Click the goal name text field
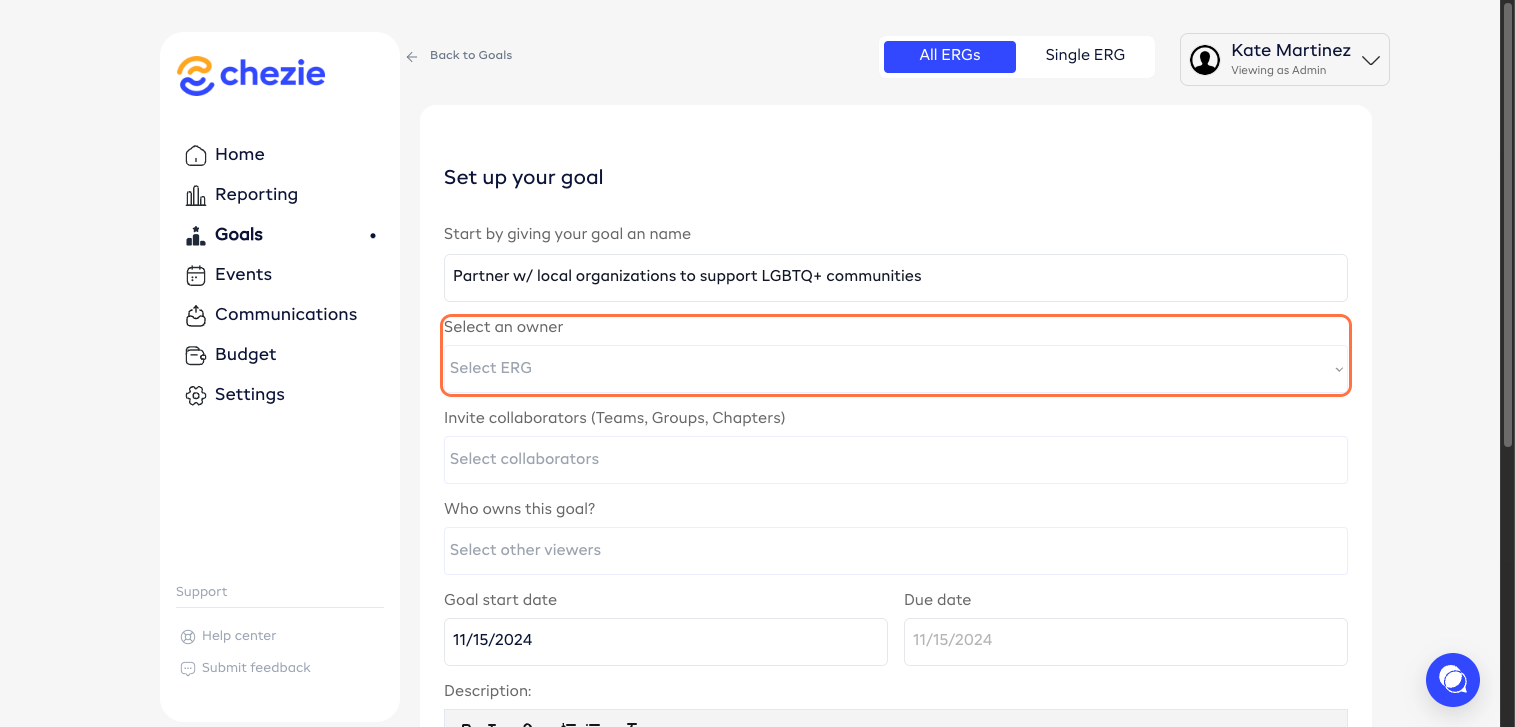 tap(895, 277)
